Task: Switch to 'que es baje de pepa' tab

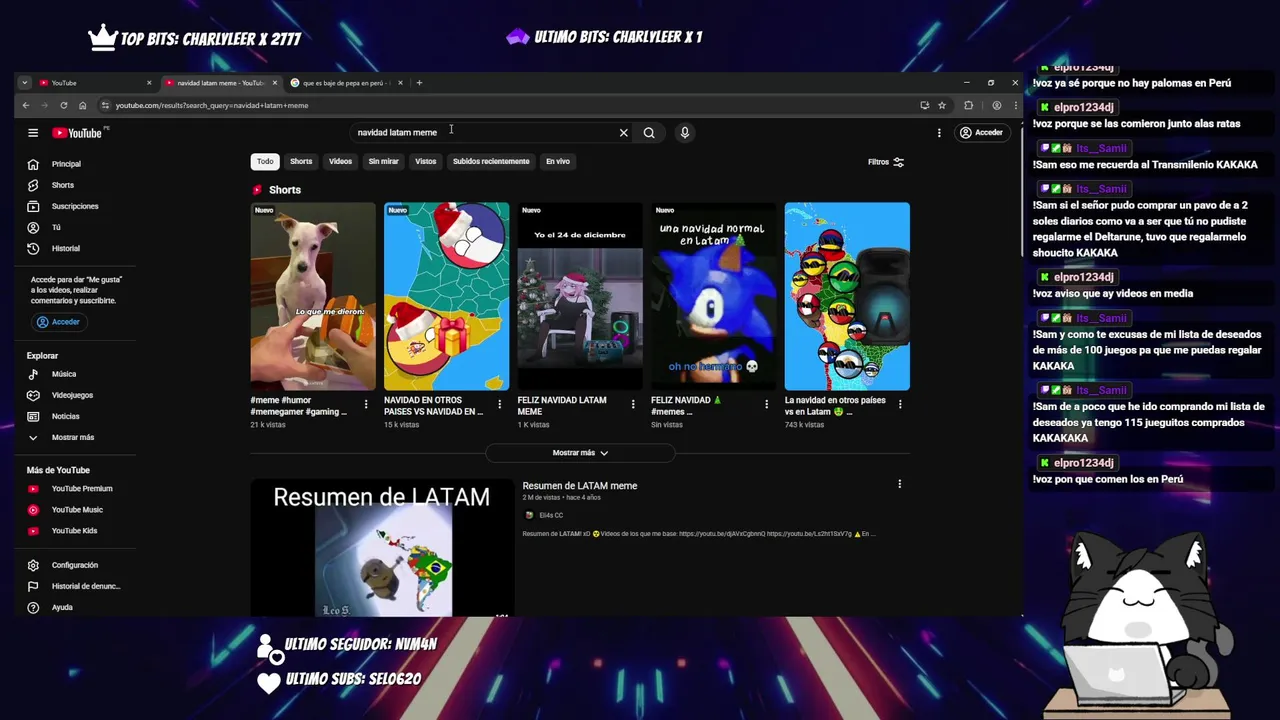Action: (344, 83)
